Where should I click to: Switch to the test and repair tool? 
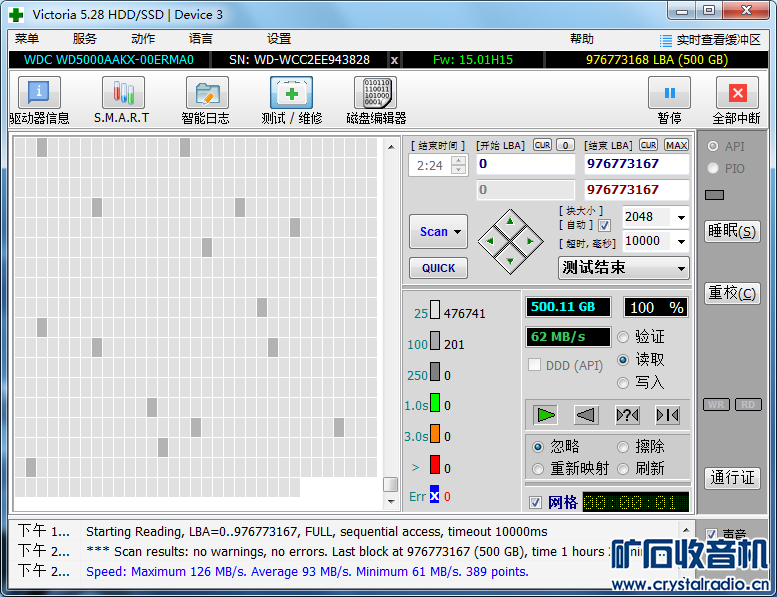pos(291,93)
